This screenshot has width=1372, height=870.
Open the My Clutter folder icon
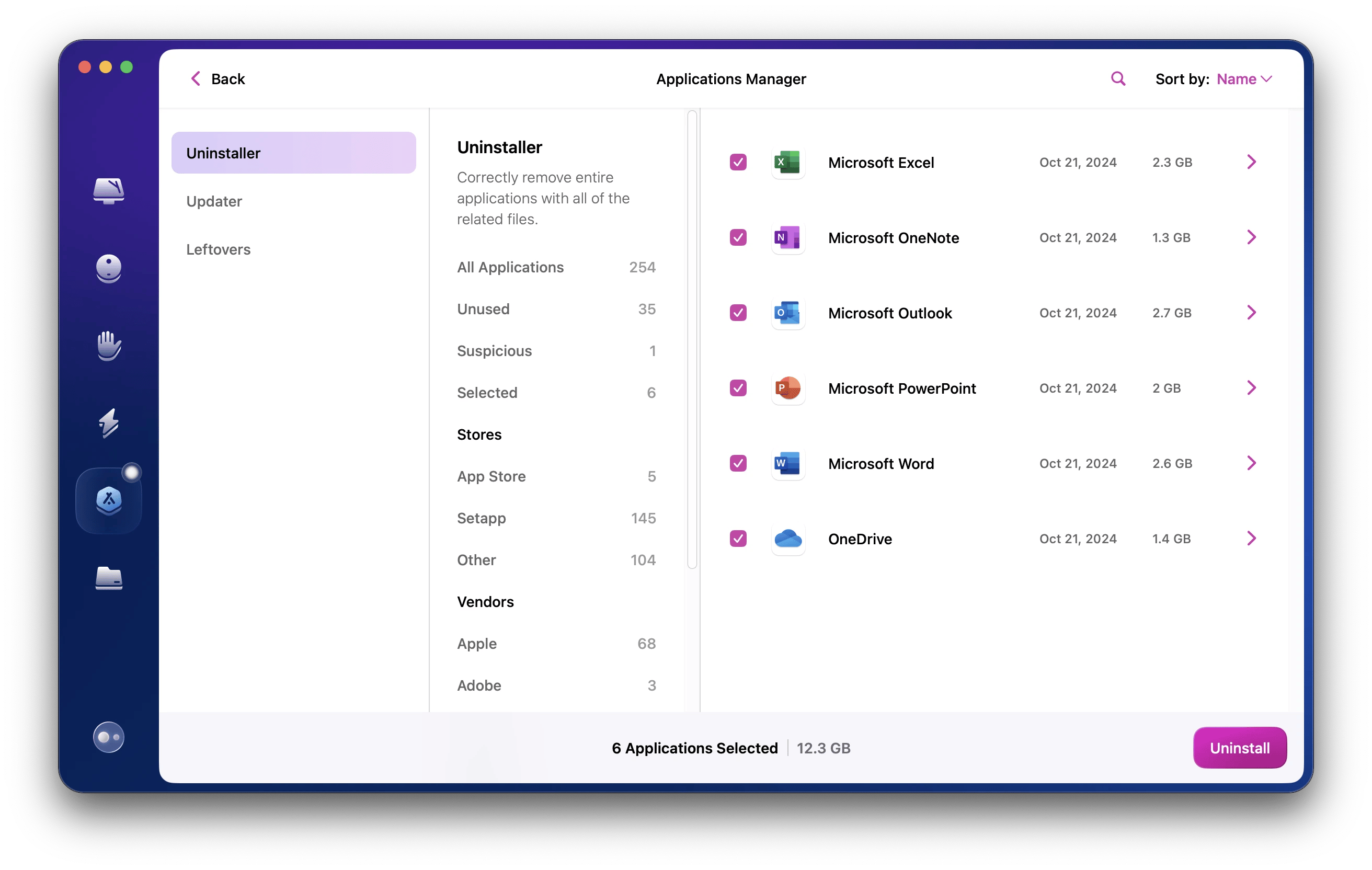(108, 578)
